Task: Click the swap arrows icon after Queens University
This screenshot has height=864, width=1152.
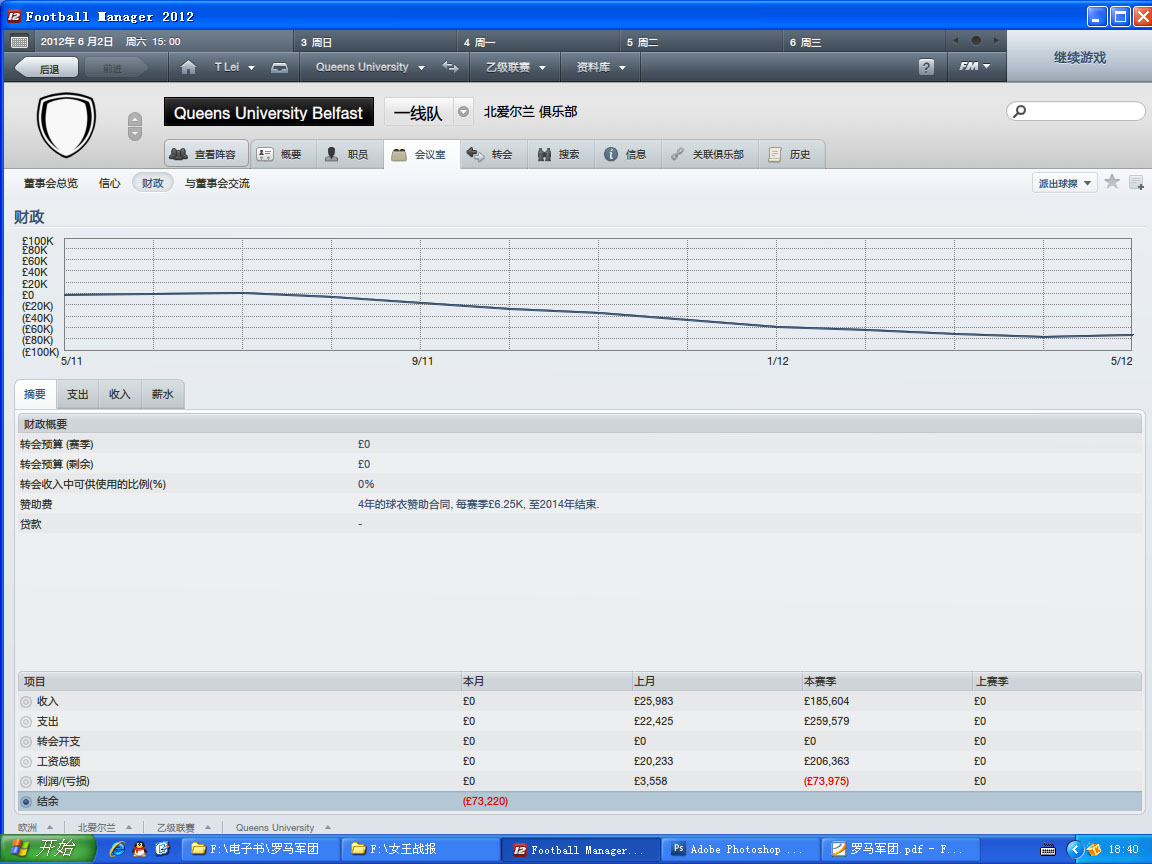Action: point(450,67)
